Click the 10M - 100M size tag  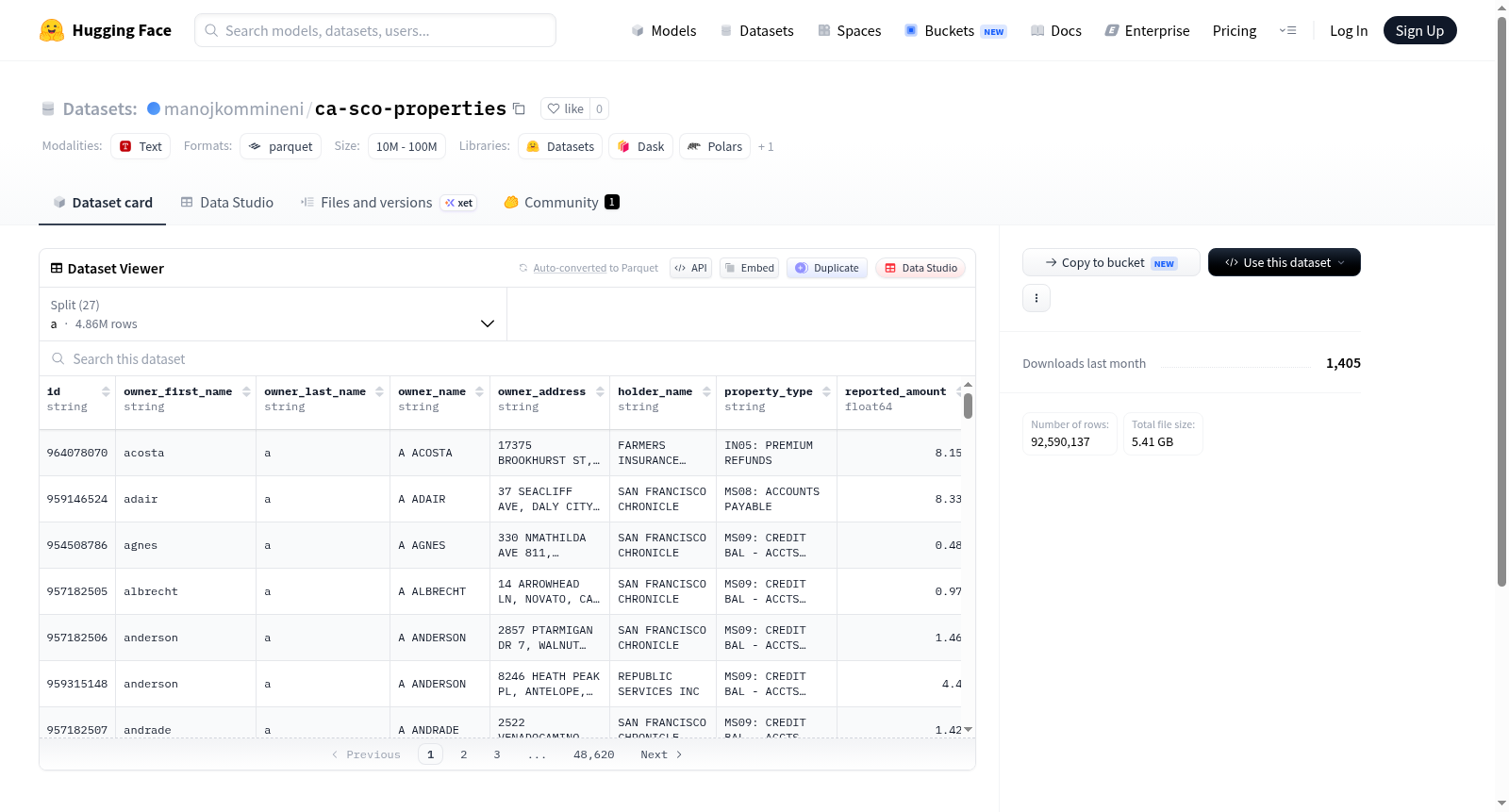(x=406, y=146)
